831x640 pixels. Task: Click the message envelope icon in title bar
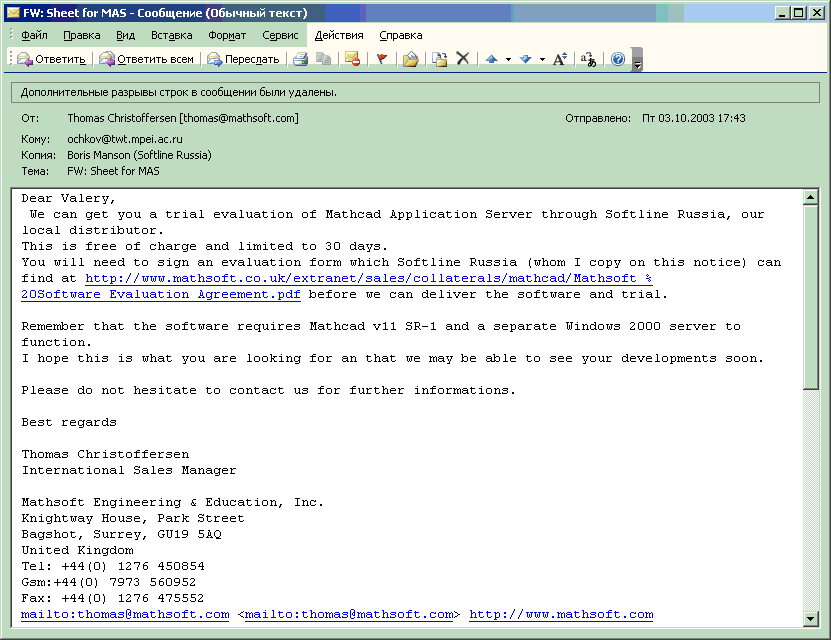(x=13, y=13)
